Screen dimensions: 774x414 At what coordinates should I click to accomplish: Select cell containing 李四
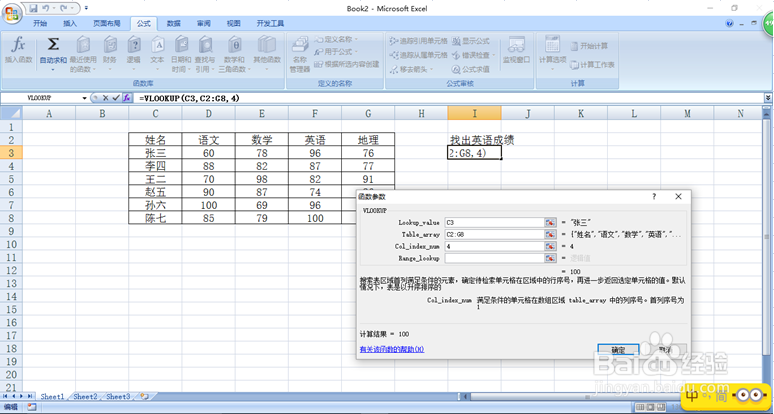coord(155,166)
